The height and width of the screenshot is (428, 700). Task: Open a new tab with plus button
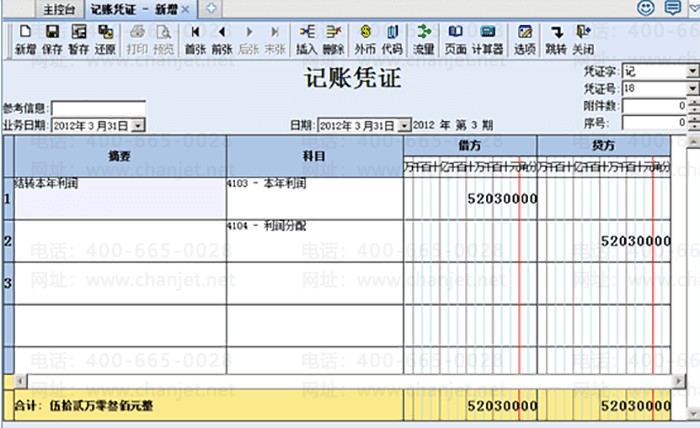tap(211, 8)
